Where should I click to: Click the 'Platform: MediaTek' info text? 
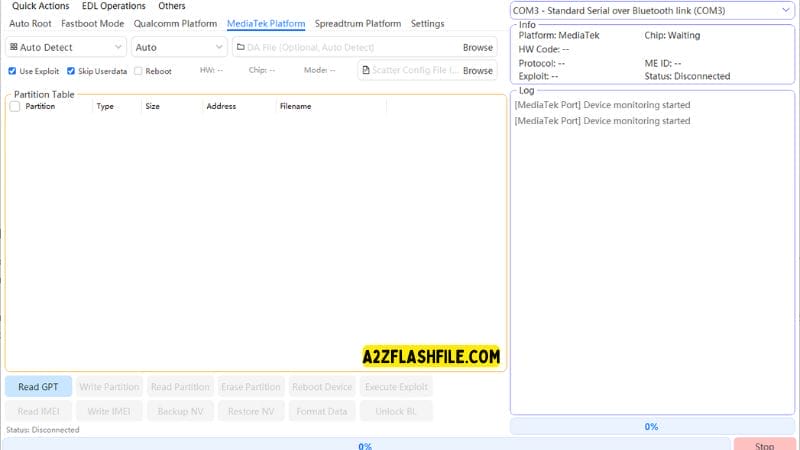pos(559,35)
